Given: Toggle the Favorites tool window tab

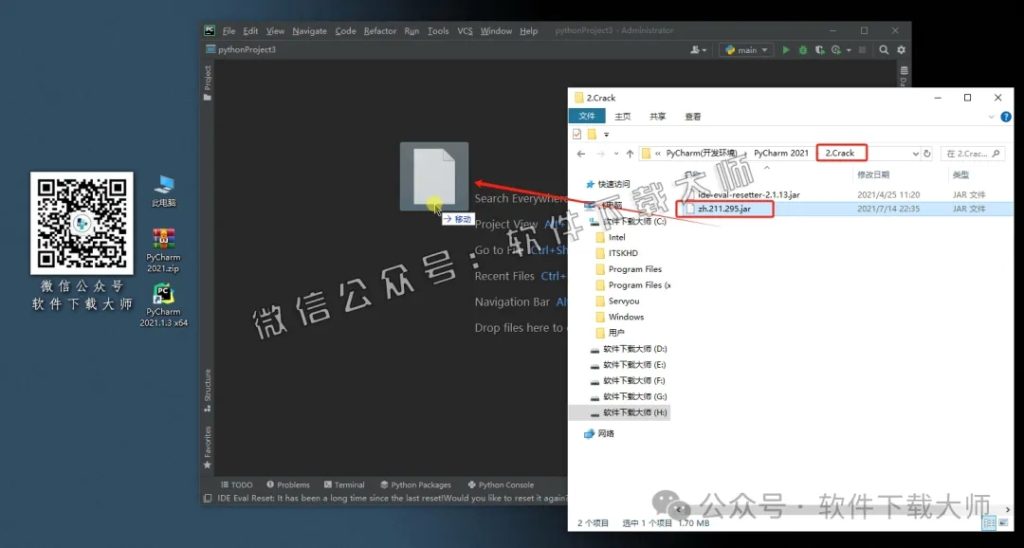Looking at the screenshot, I should click(x=208, y=447).
